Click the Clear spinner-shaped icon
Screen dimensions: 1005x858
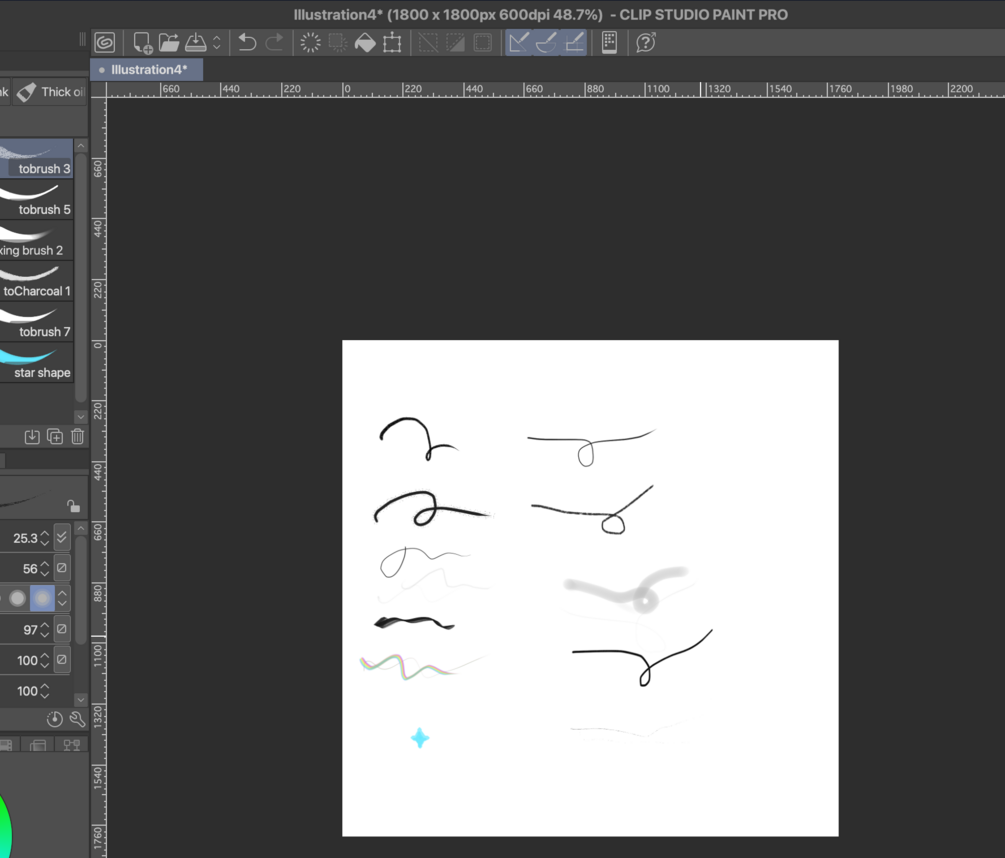pyautogui.click(x=310, y=42)
